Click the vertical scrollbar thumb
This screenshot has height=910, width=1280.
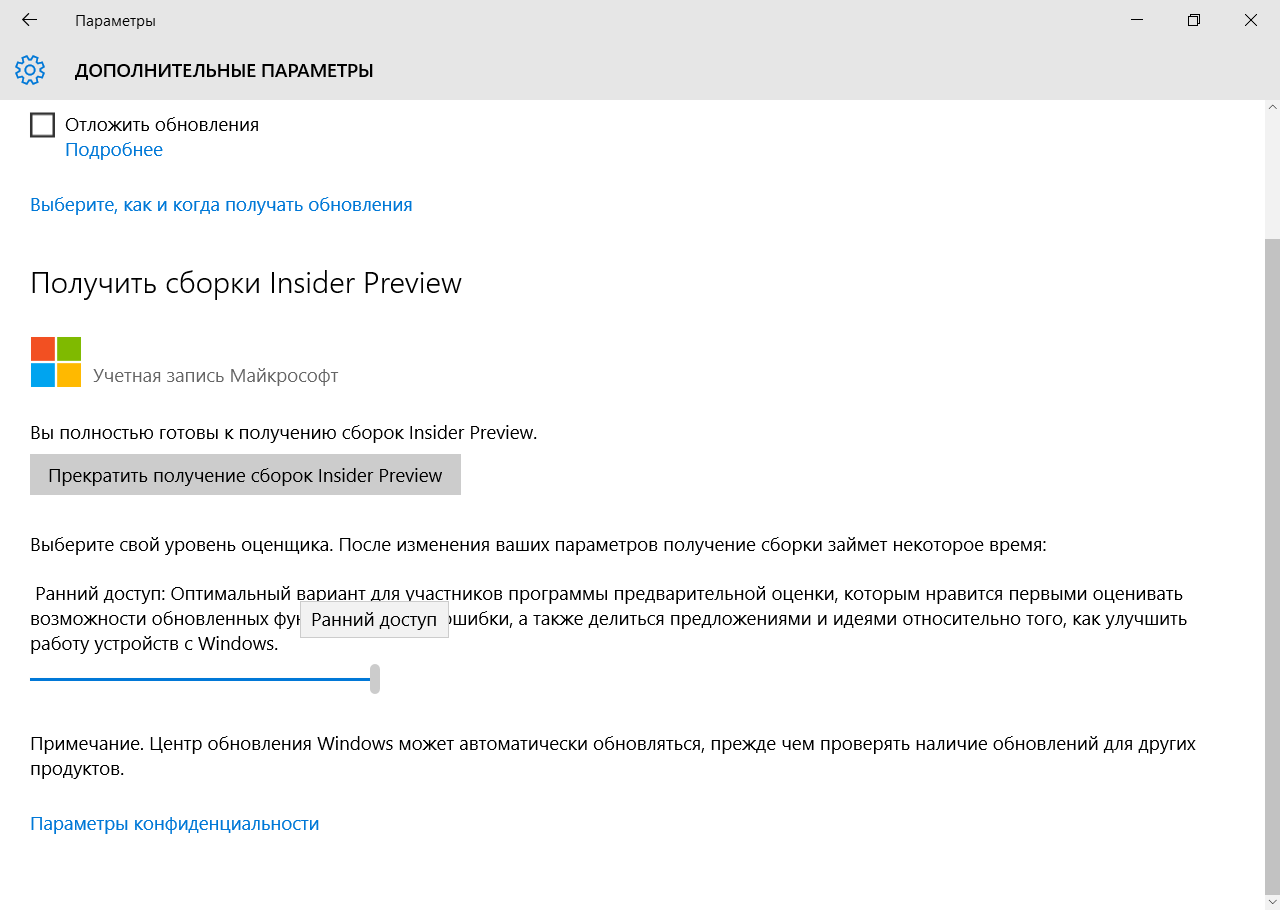tap(1272, 560)
